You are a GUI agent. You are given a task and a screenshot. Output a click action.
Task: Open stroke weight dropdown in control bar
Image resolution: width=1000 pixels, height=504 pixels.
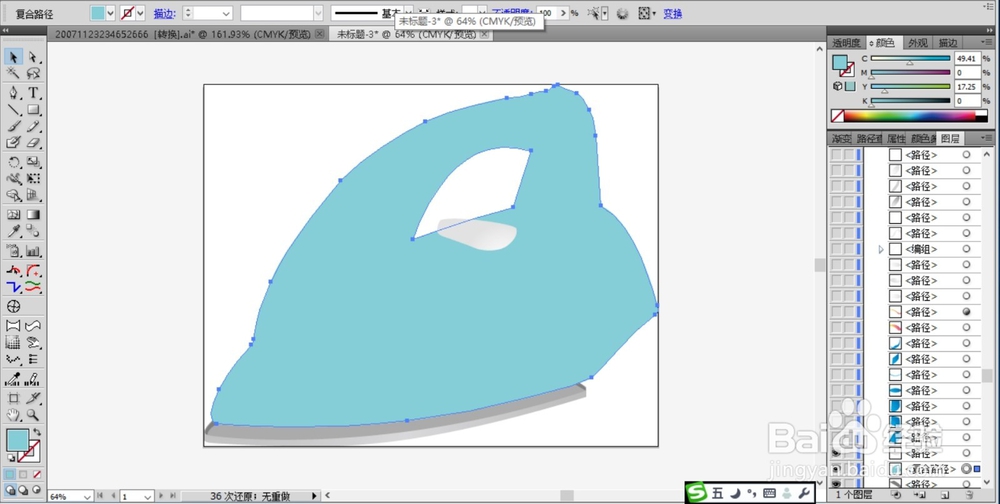pyautogui.click(x=226, y=13)
